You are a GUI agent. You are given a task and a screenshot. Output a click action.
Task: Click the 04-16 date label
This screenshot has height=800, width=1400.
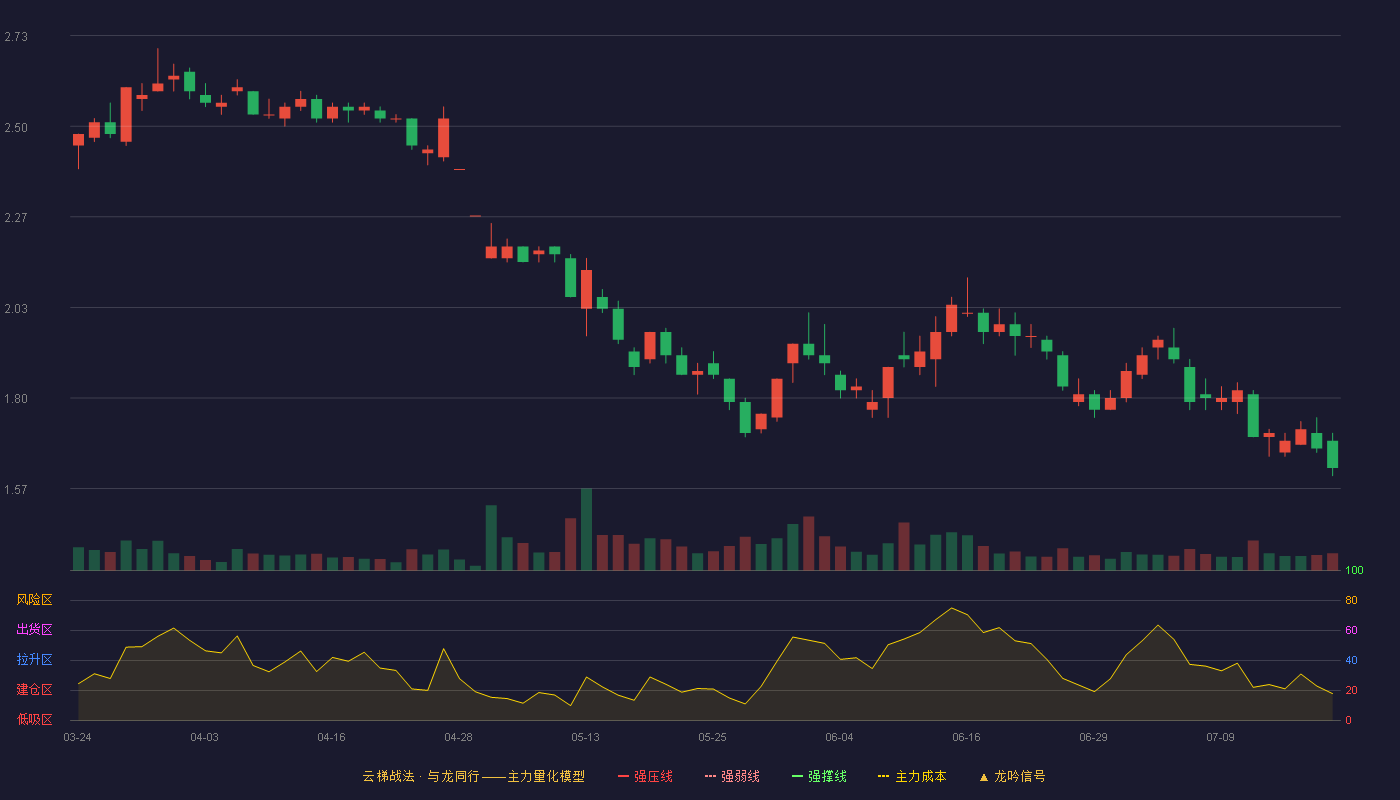(331, 737)
